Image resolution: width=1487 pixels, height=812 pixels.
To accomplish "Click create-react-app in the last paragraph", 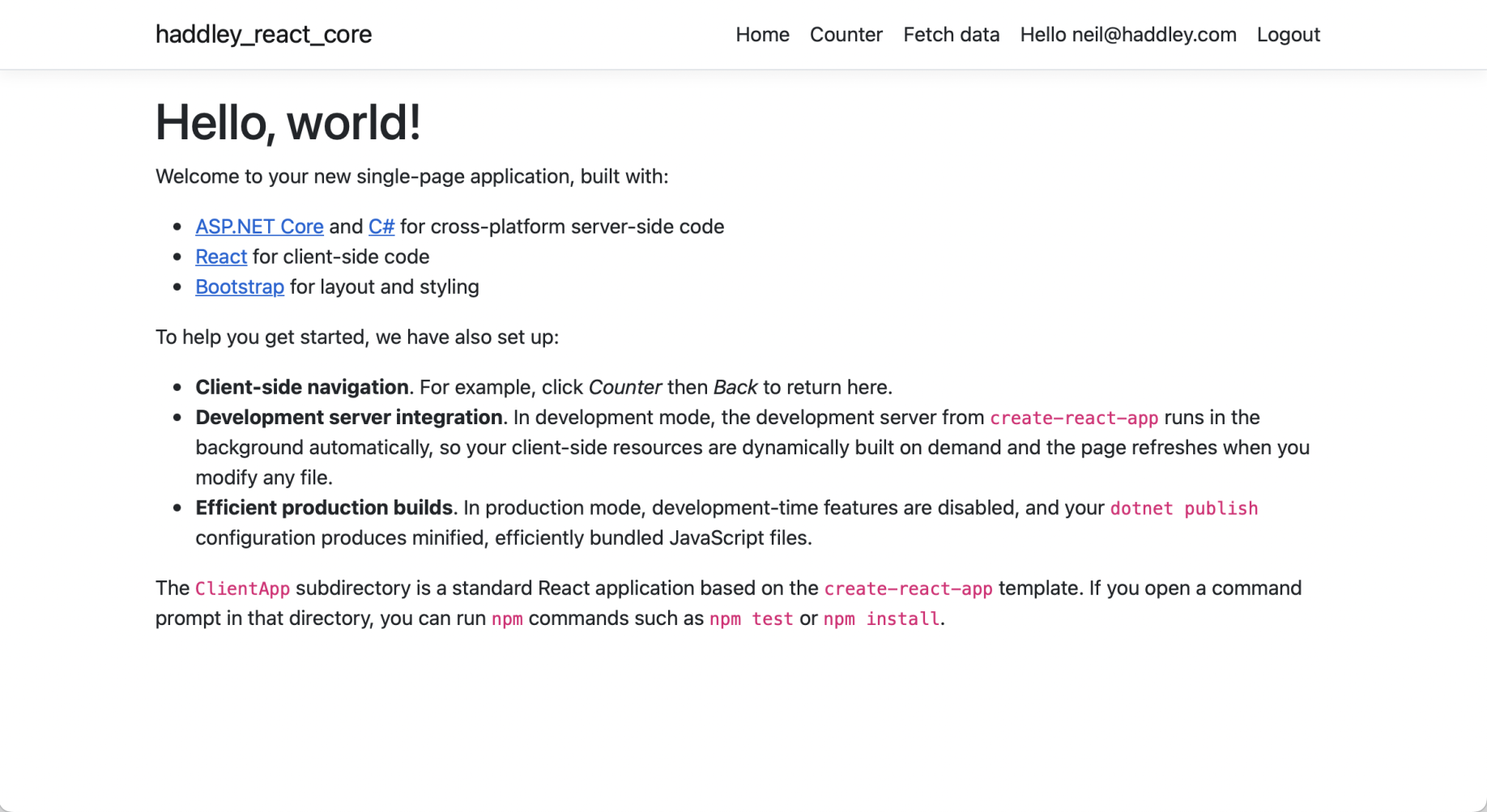I will [x=908, y=589].
